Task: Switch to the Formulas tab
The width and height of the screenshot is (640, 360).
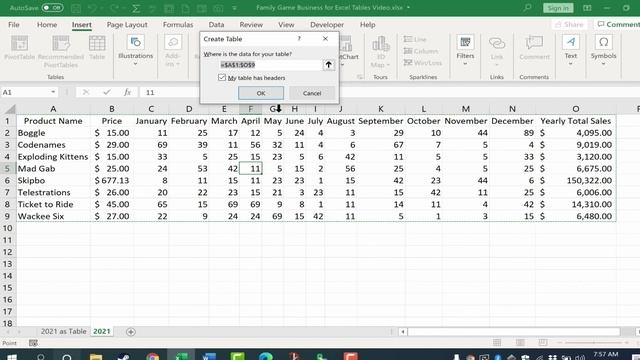Action: tap(178, 24)
